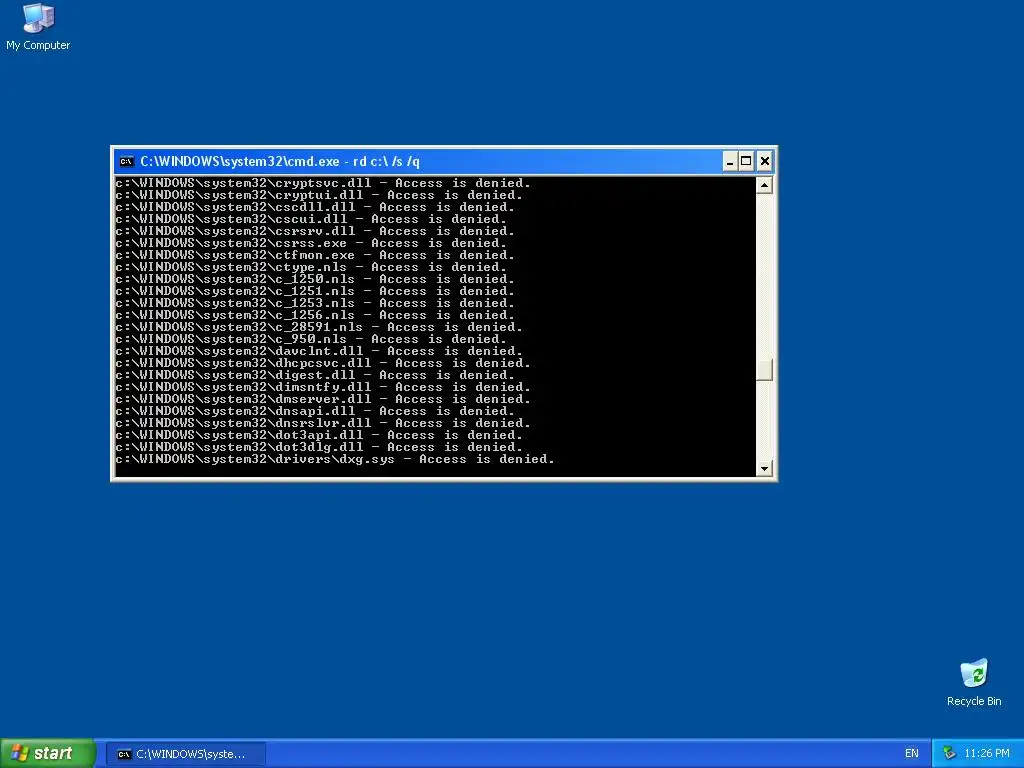Click the c_1253.nls access denied line
This screenshot has width=1024, height=768.
[315, 303]
